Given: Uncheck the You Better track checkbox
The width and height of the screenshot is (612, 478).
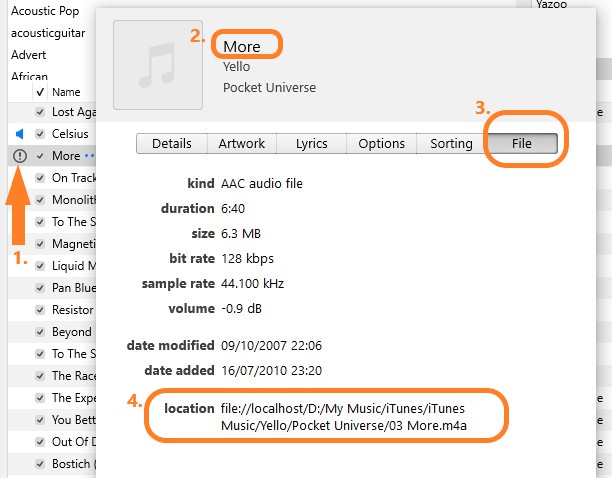Looking at the screenshot, I should coord(40,420).
